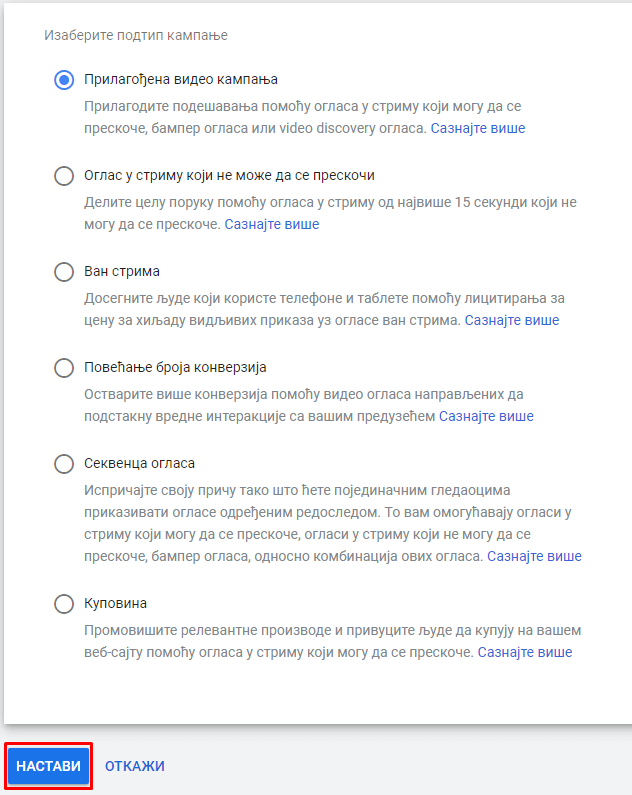
Task: Click the ОТКАЖИ button
Action: point(135,766)
